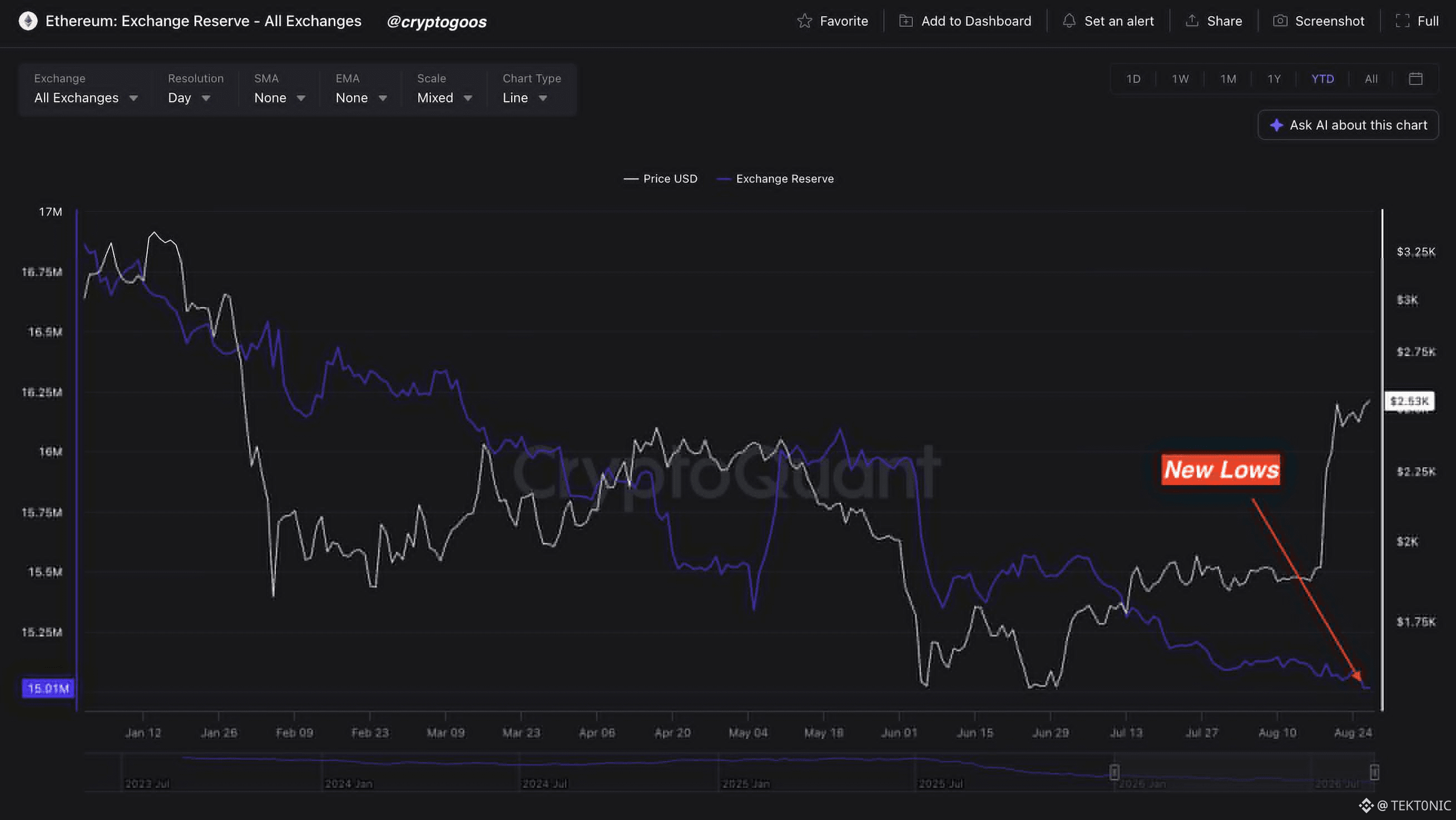Click Set an alert label

tap(1119, 21)
